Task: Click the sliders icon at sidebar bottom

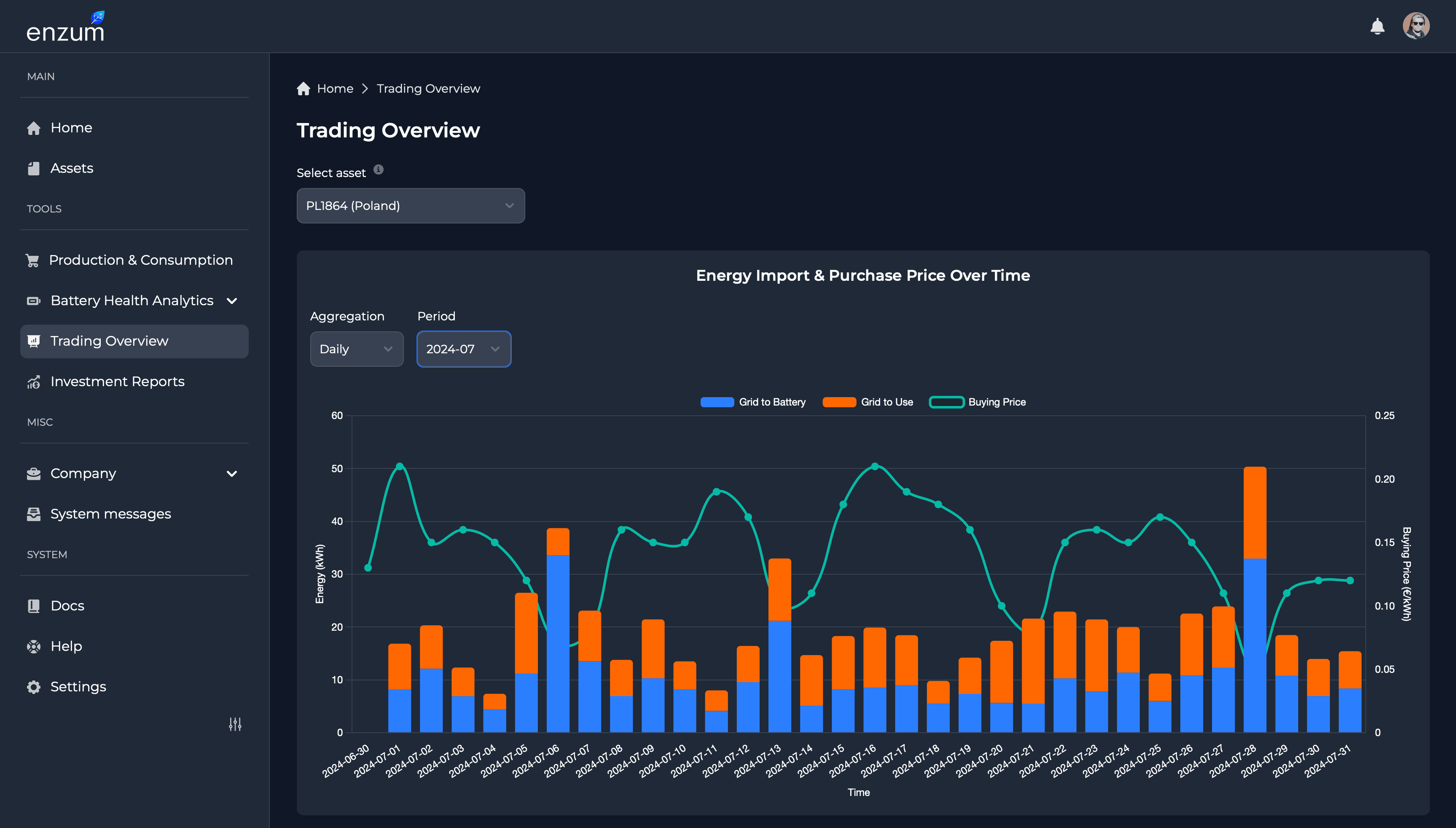Action: click(x=234, y=723)
